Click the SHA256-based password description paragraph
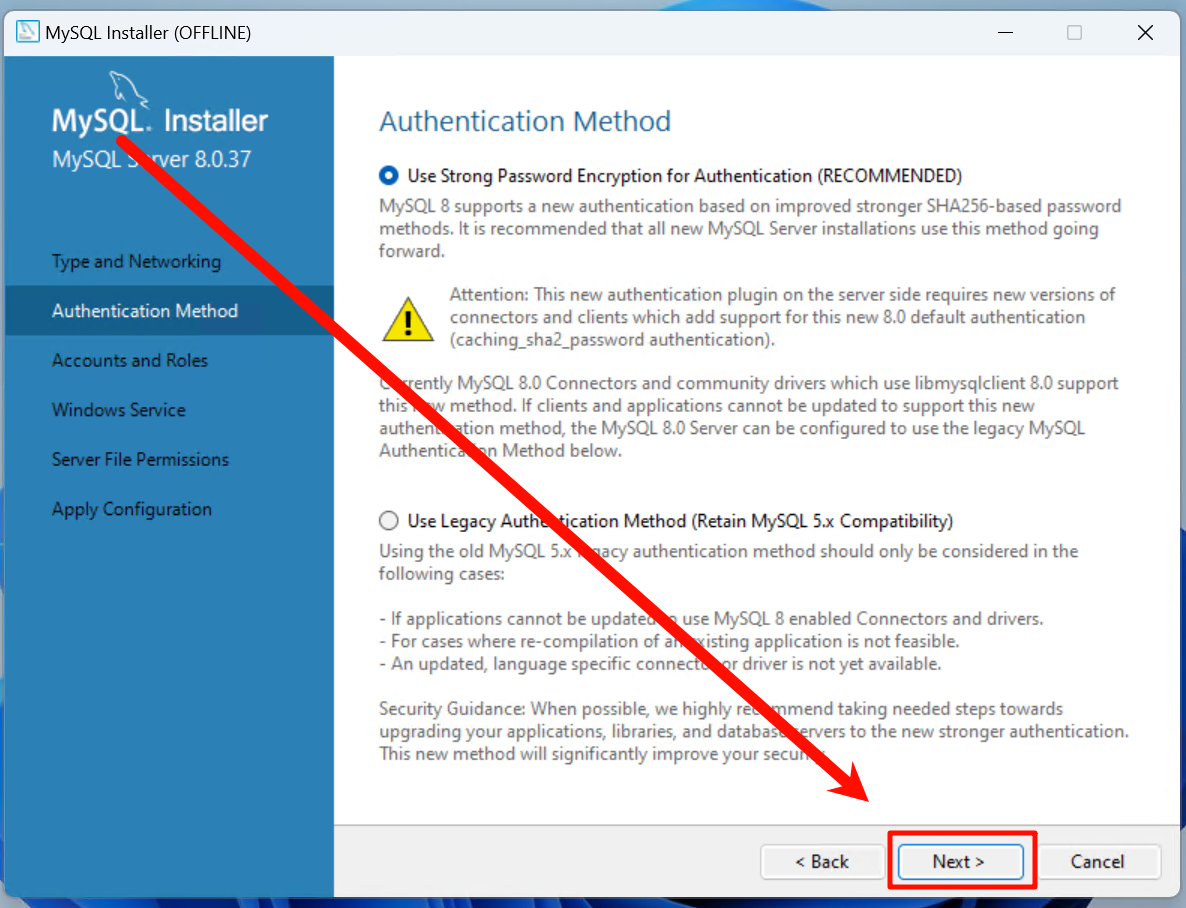The image size is (1186, 908). 750,229
